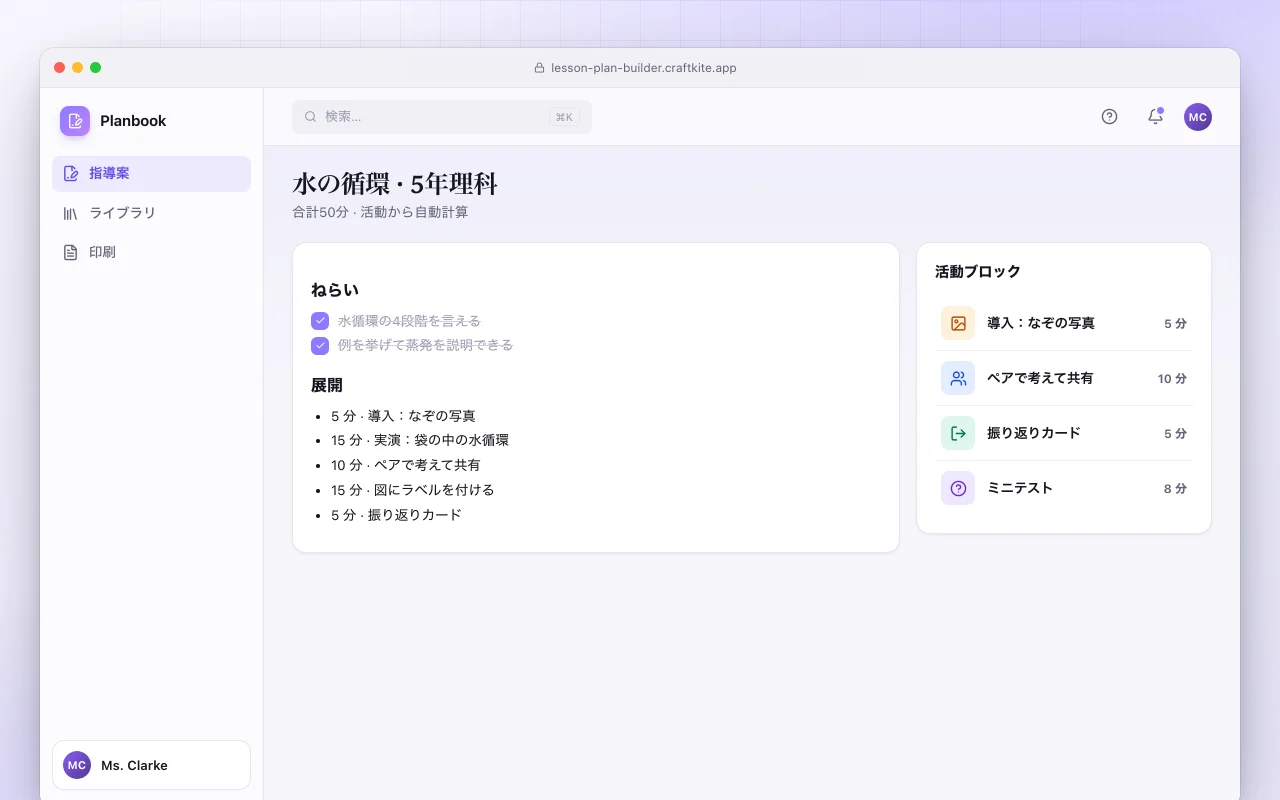This screenshot has width=1280, height=800.
Task: Click the ライブラリ books icon
Action: click(71, 213)
